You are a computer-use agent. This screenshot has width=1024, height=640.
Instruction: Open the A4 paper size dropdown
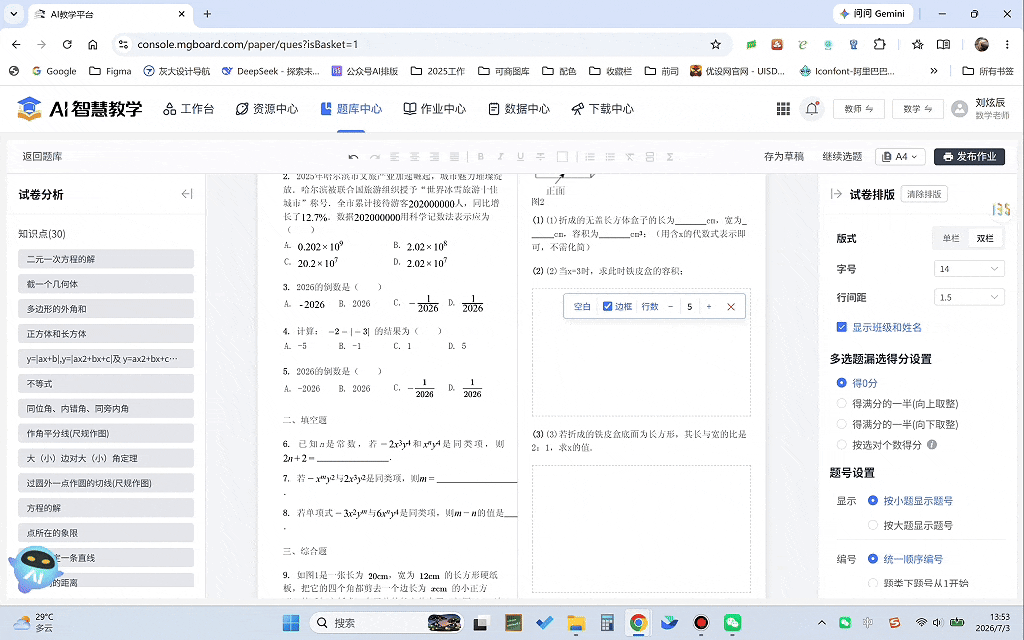pyautogui.click(x=900, y=157)
